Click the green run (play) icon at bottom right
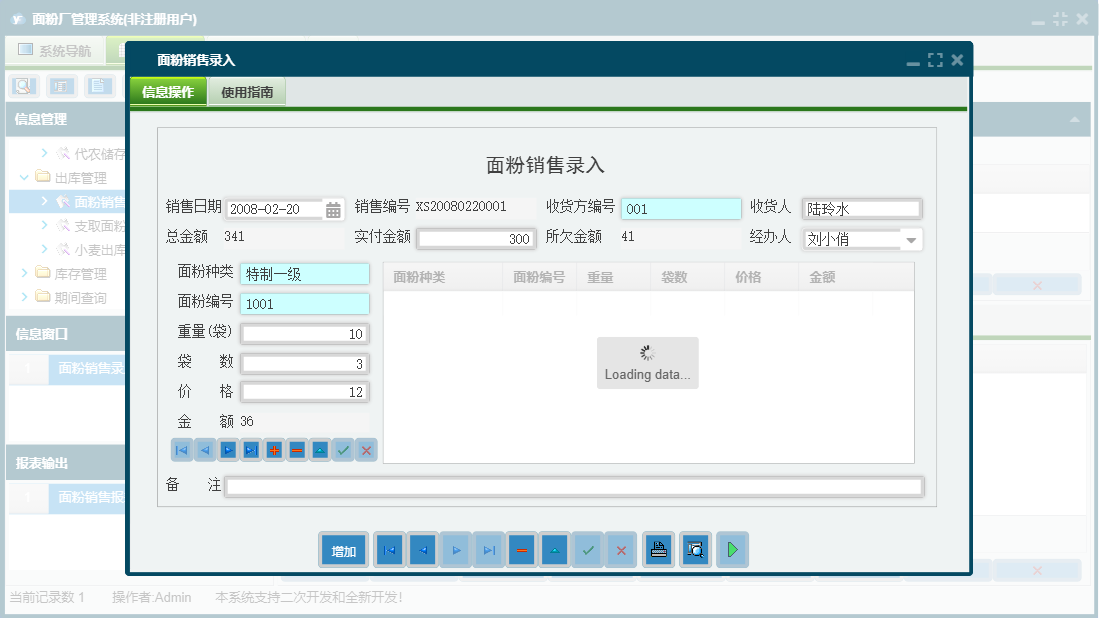This screenshot has width=1099, height=618. pyautogui.click(x=732, y=549)
